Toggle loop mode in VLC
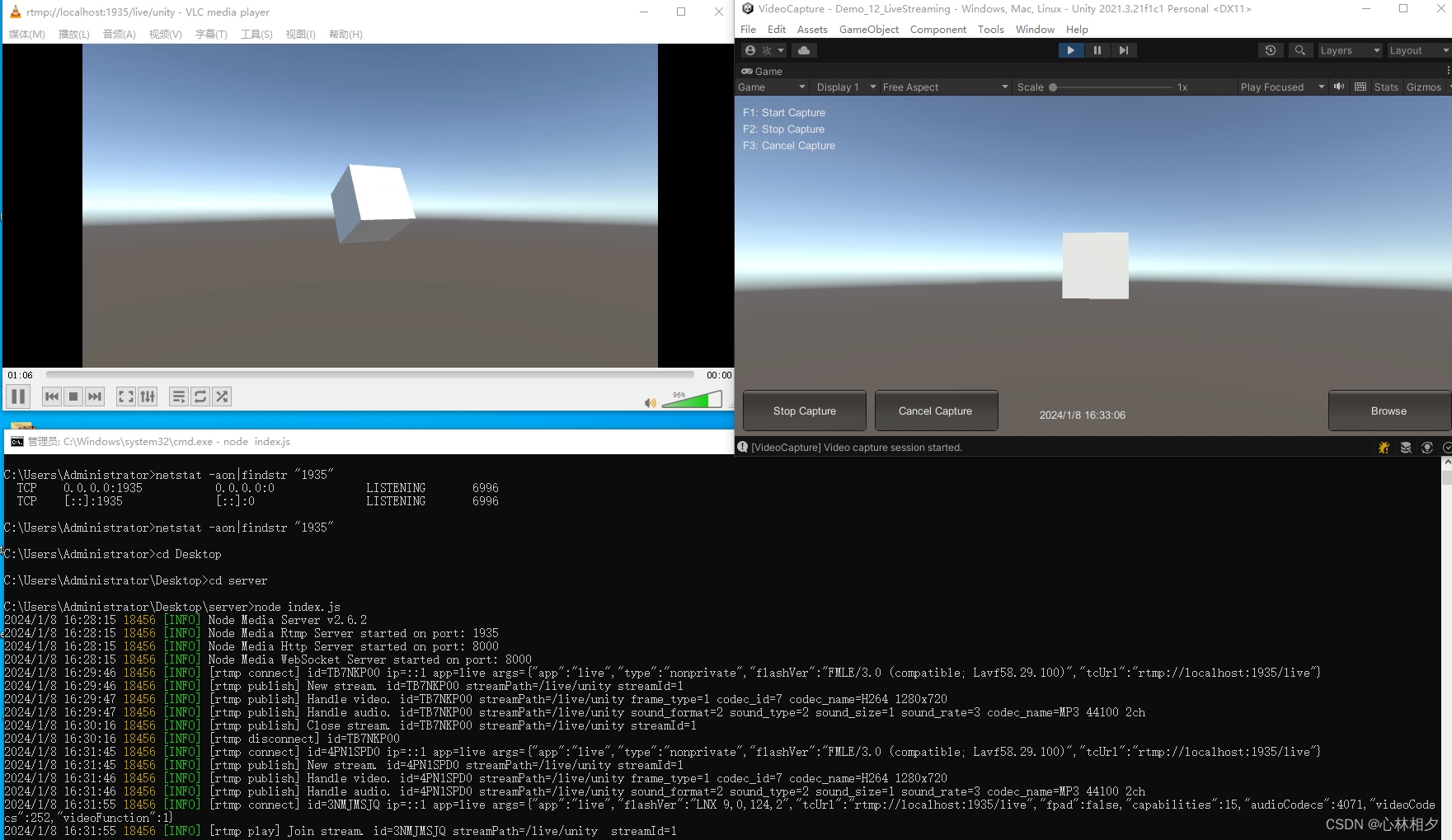Image resolution: width=1452 pixels, height=840 pixels. [200, 397]
